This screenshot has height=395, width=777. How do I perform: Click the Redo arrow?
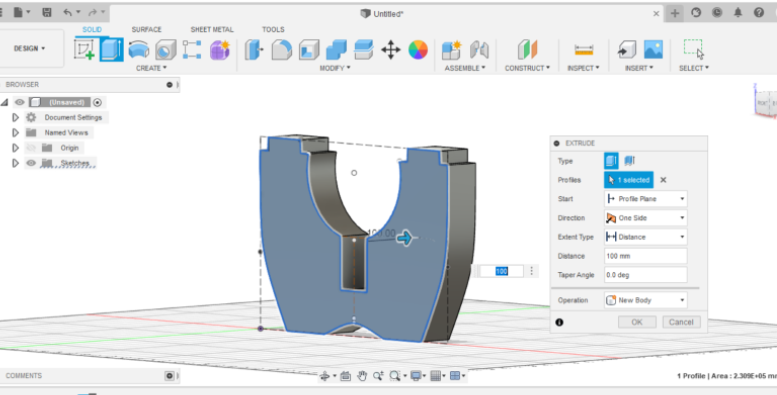point(92,13)
